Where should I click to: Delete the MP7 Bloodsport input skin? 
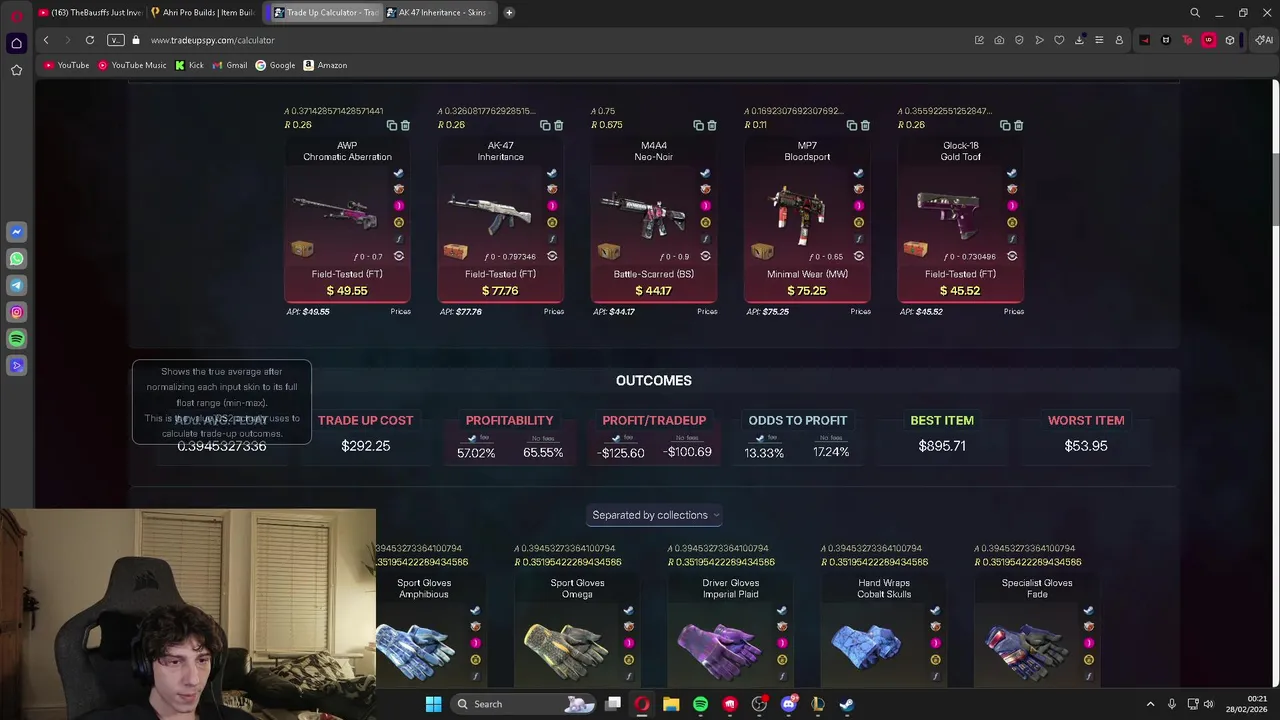tap(865, 125)
